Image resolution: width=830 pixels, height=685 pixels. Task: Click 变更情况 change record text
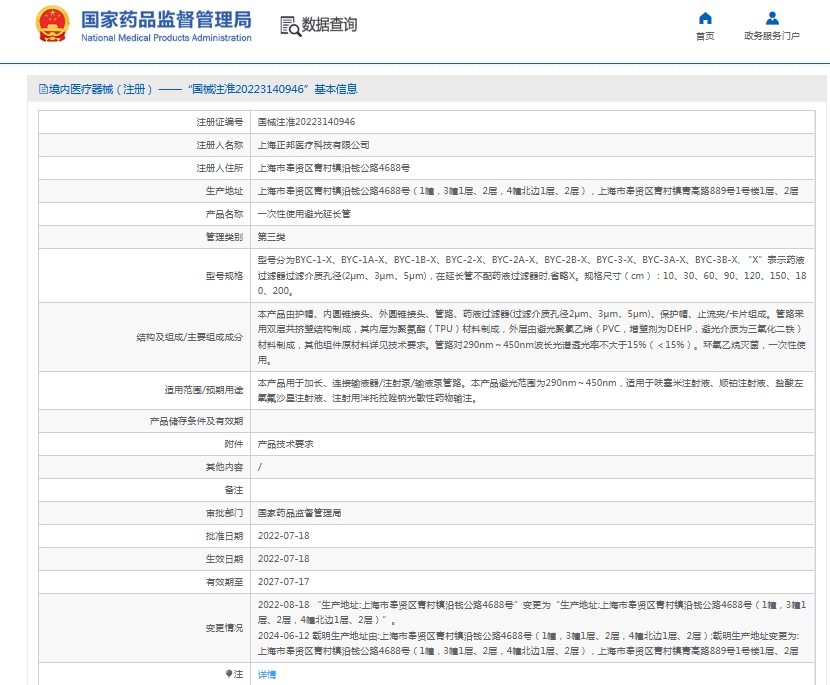pos(532,628)
